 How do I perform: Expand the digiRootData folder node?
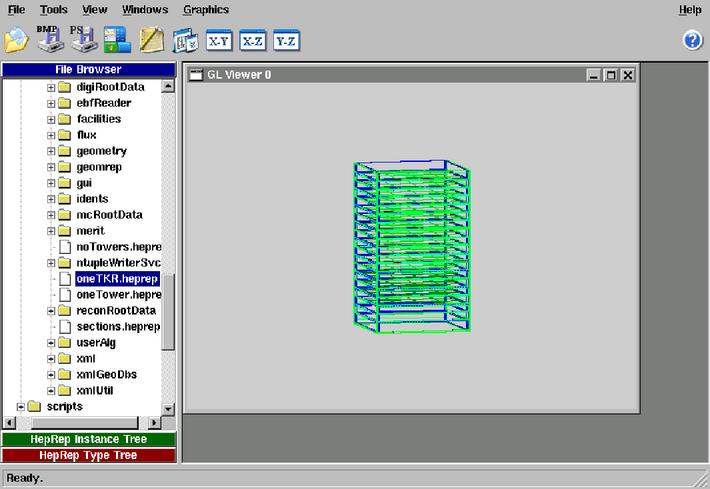(51, 87)
